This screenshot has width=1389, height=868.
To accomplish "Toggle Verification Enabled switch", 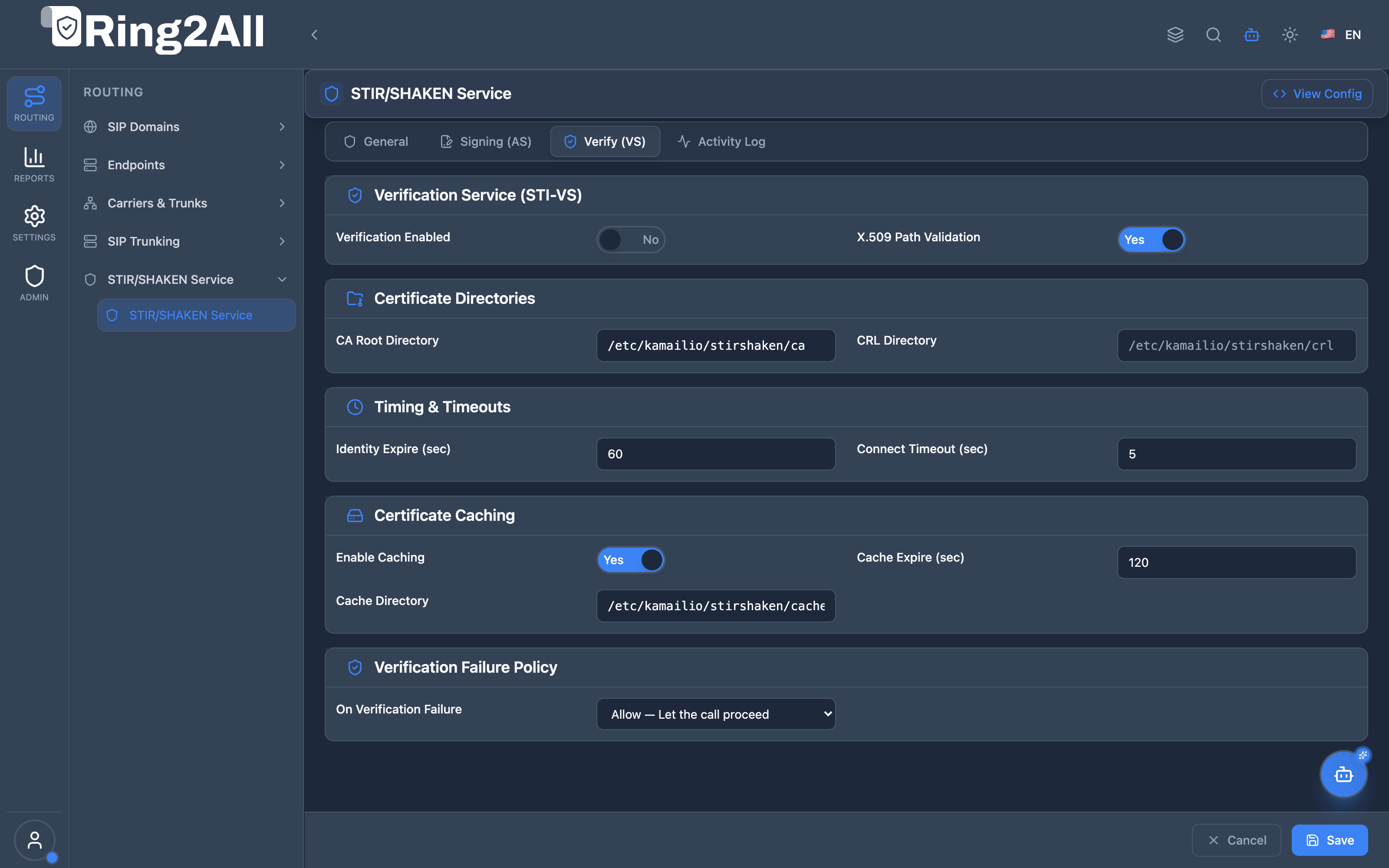I will tap(631, 240).
